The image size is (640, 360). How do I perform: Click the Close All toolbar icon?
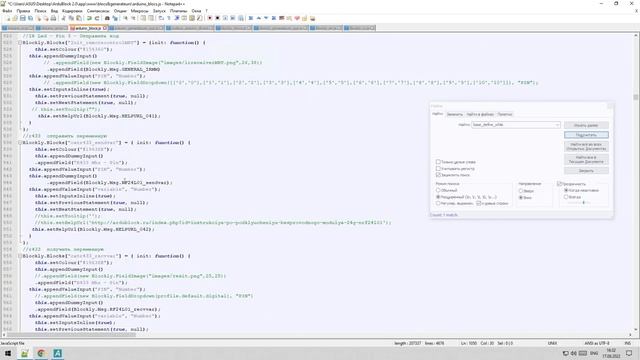click(x=46, y=18)
